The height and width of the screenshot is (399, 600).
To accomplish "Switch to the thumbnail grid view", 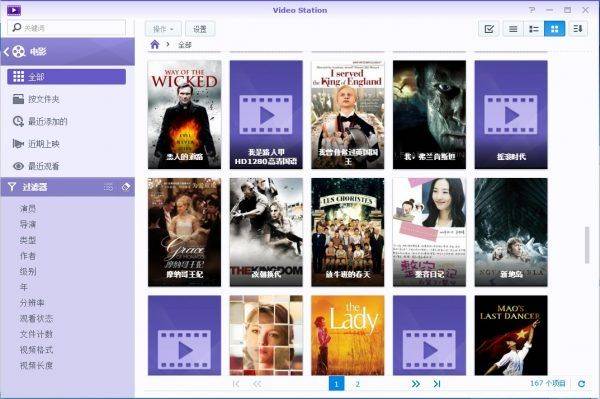I will coord(554,29).
